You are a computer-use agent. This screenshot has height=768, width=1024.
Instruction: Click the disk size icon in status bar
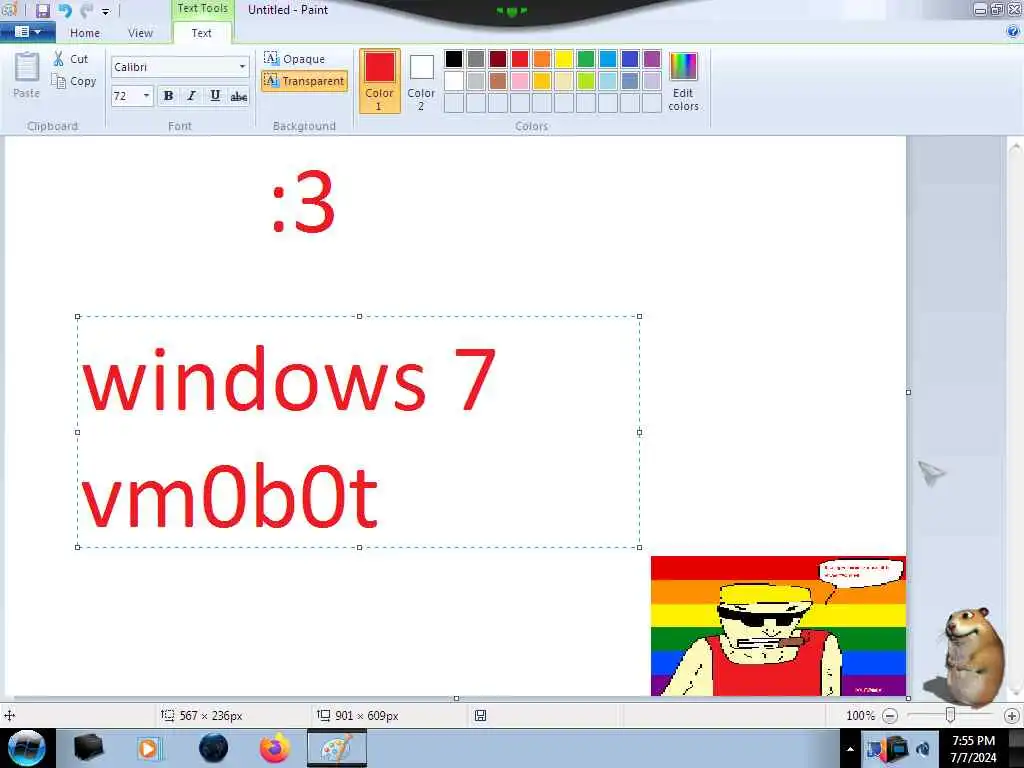click(480, 716)
